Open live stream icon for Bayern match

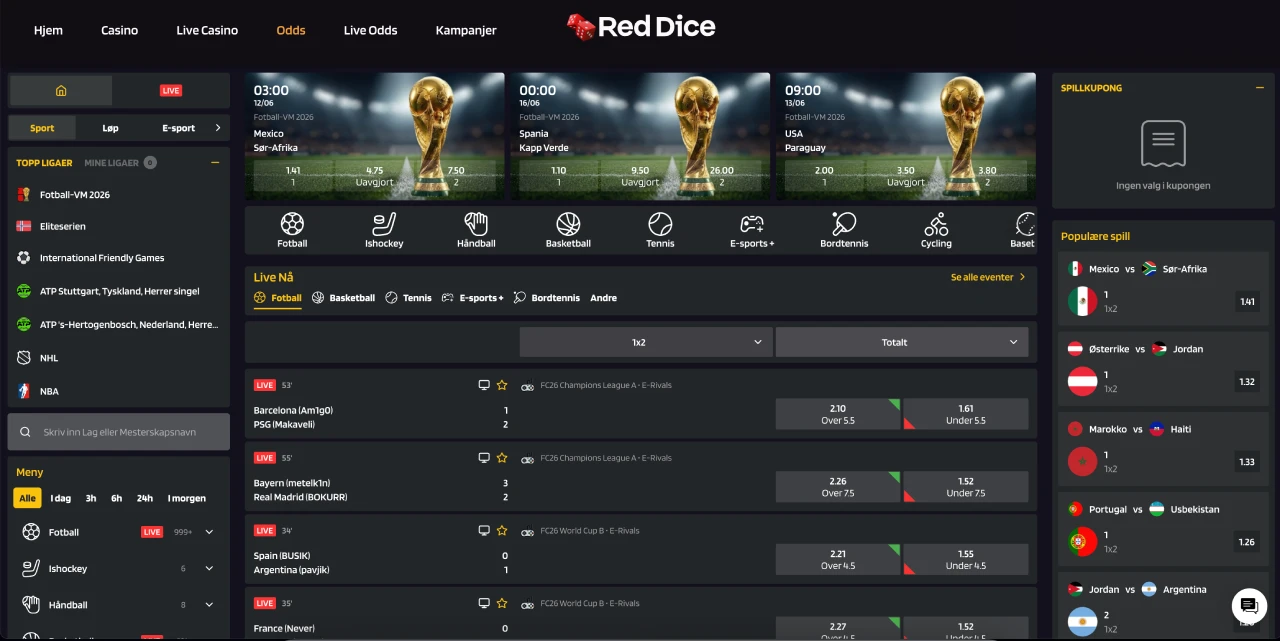point(484,458)
